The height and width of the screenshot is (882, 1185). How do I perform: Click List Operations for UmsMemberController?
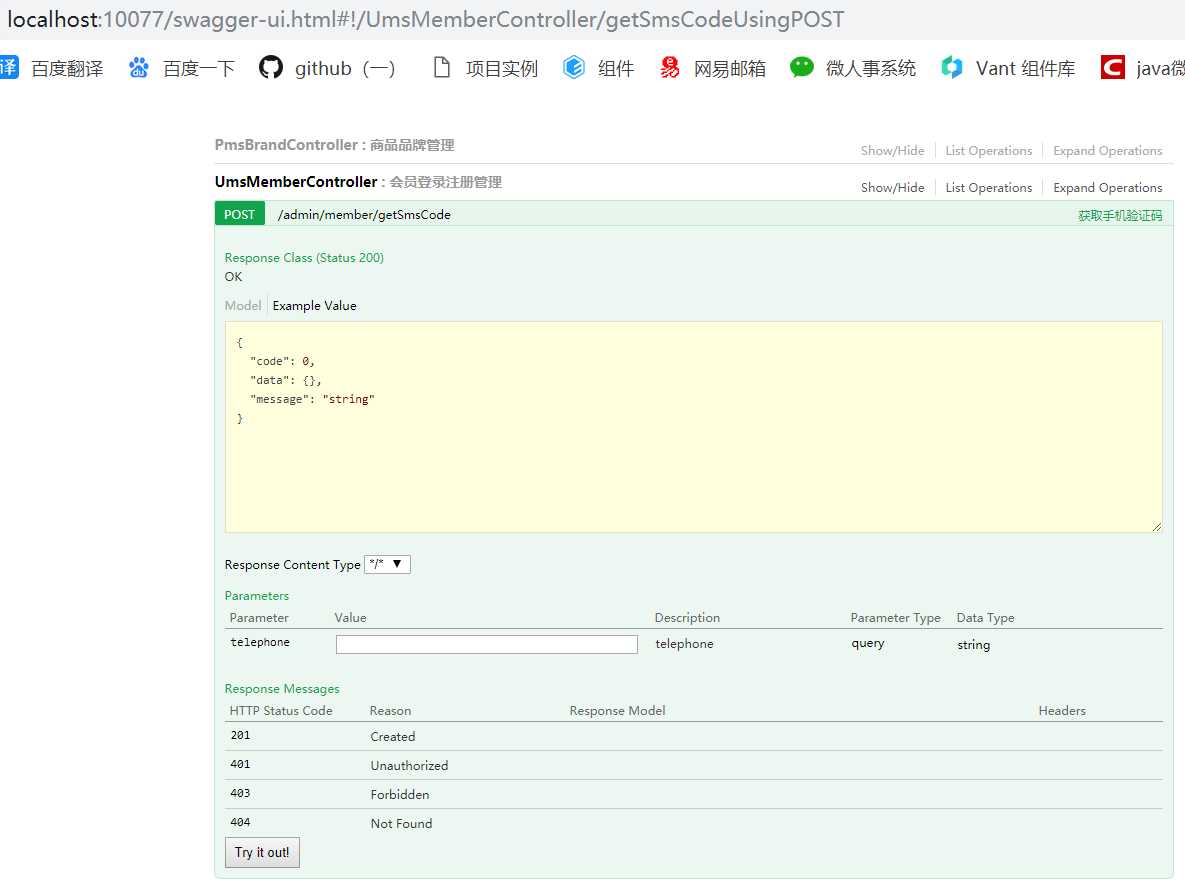coord(989,187)
